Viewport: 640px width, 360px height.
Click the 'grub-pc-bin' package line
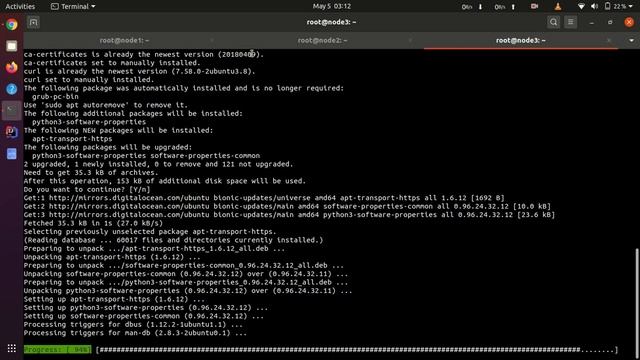[x=55, y=97]
